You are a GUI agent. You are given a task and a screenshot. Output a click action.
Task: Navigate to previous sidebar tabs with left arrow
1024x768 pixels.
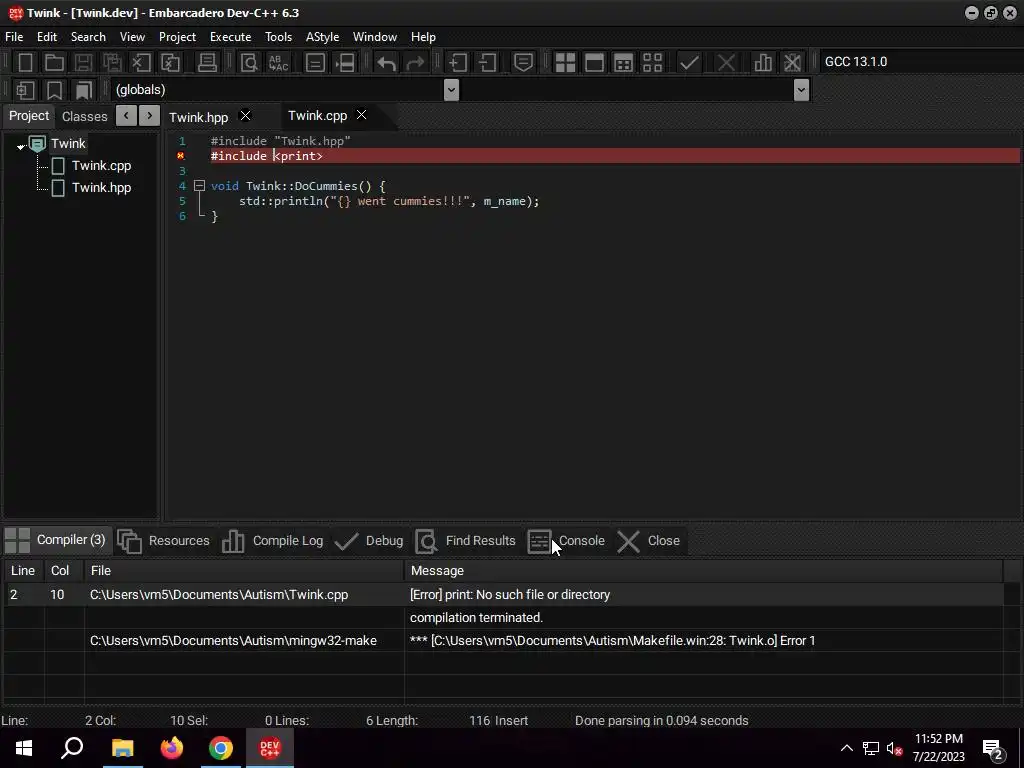126,116
